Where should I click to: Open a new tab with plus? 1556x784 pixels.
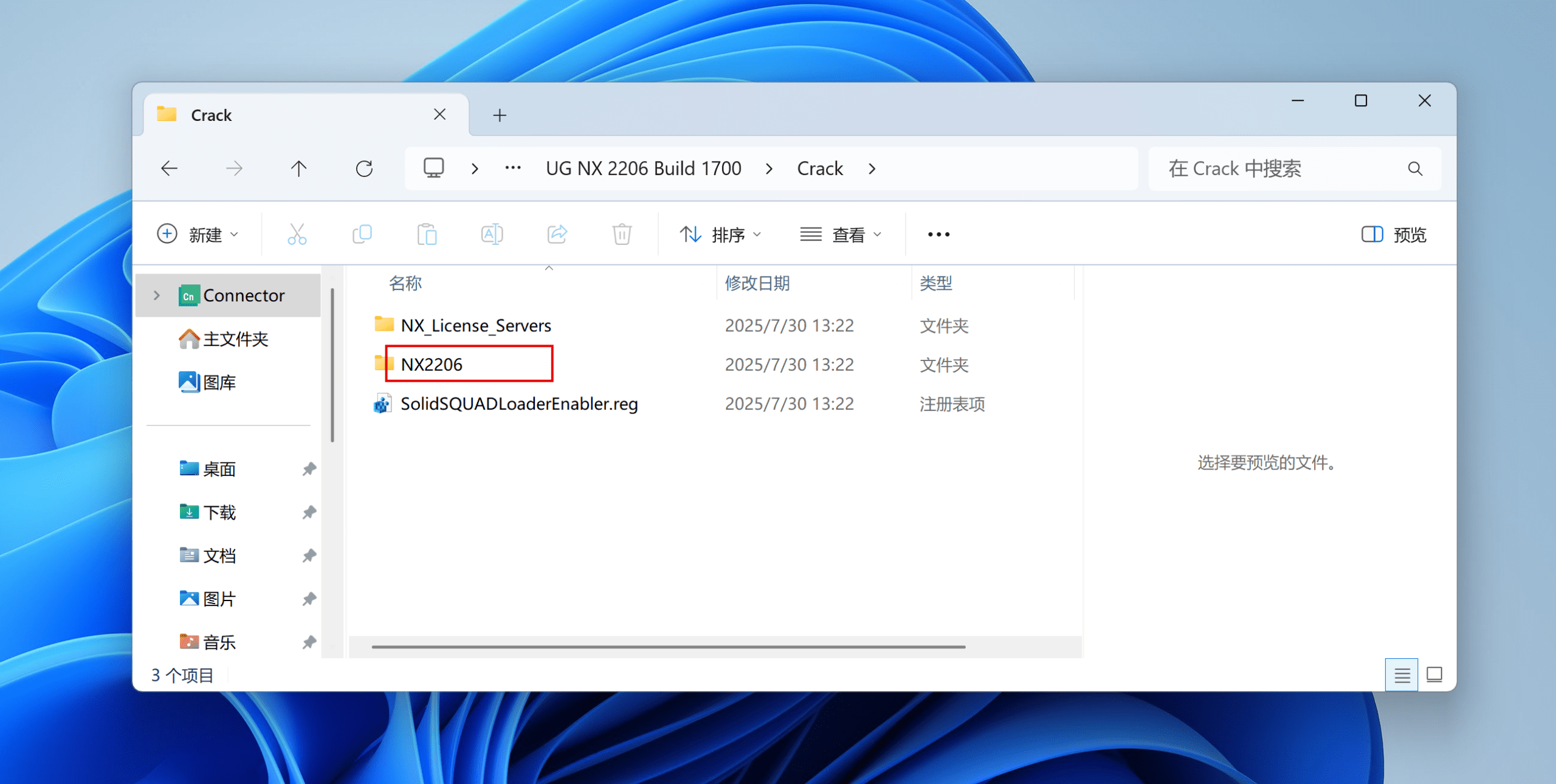(500, 115)
